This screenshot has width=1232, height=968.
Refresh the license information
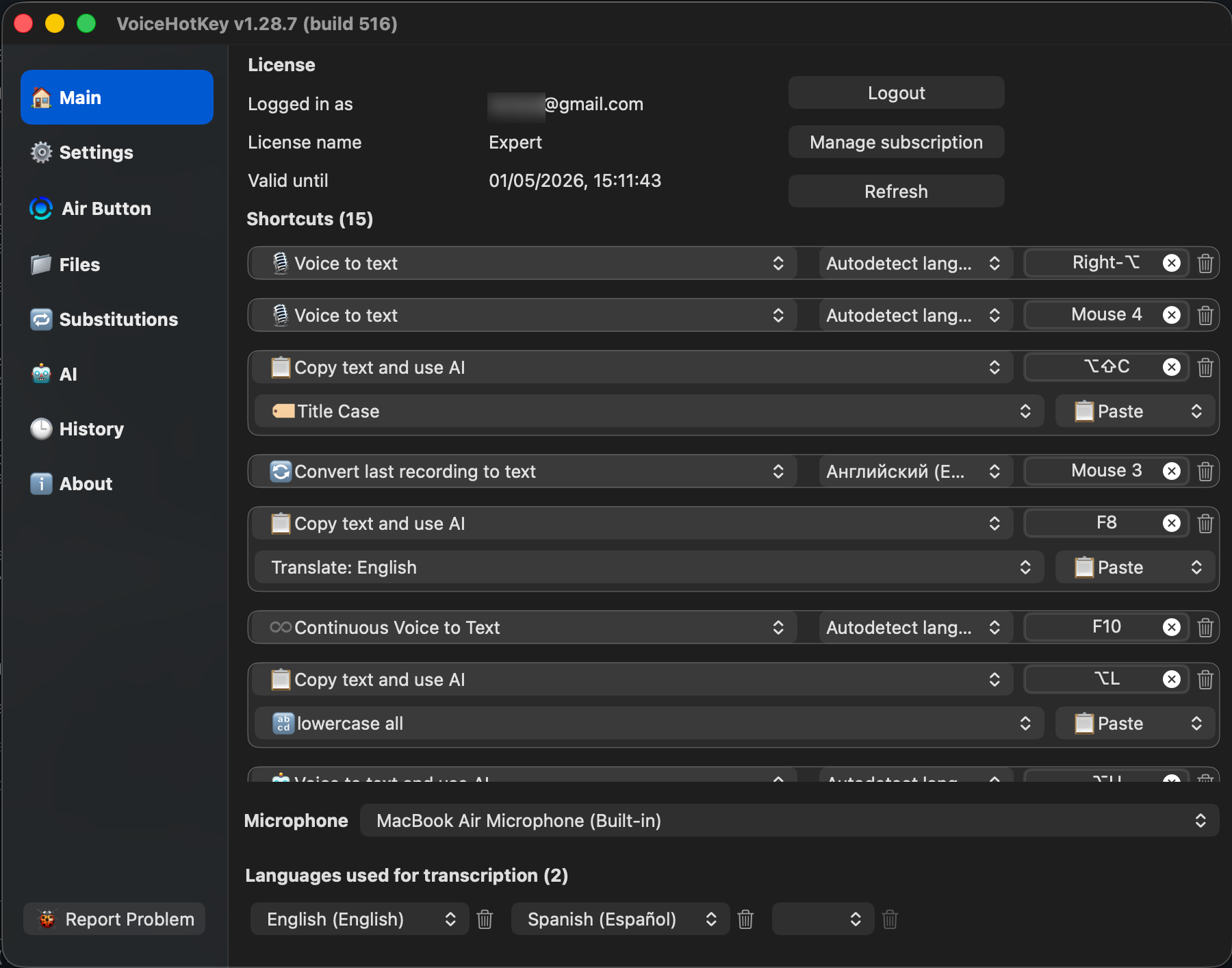(896, 191)
